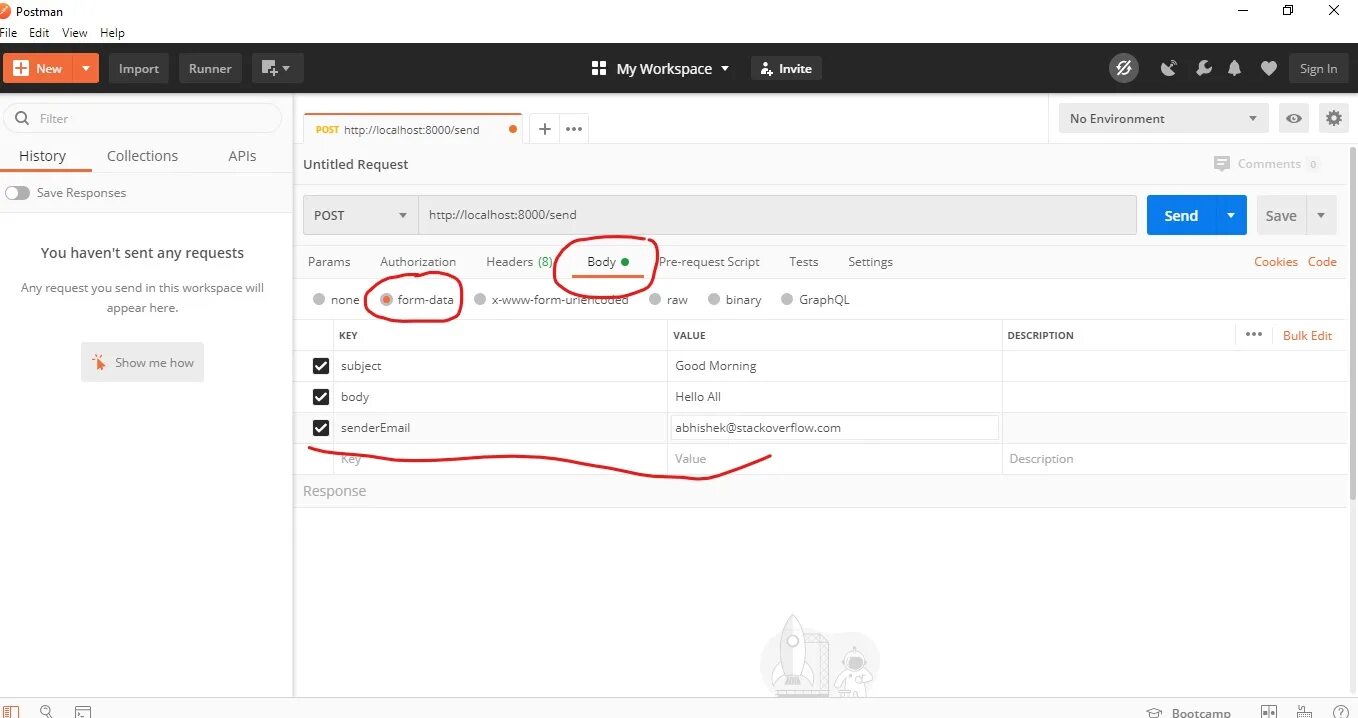The image size is (1358, 718).
Task: Open the dropdown arrow beside New
Action: coord(86,68)
